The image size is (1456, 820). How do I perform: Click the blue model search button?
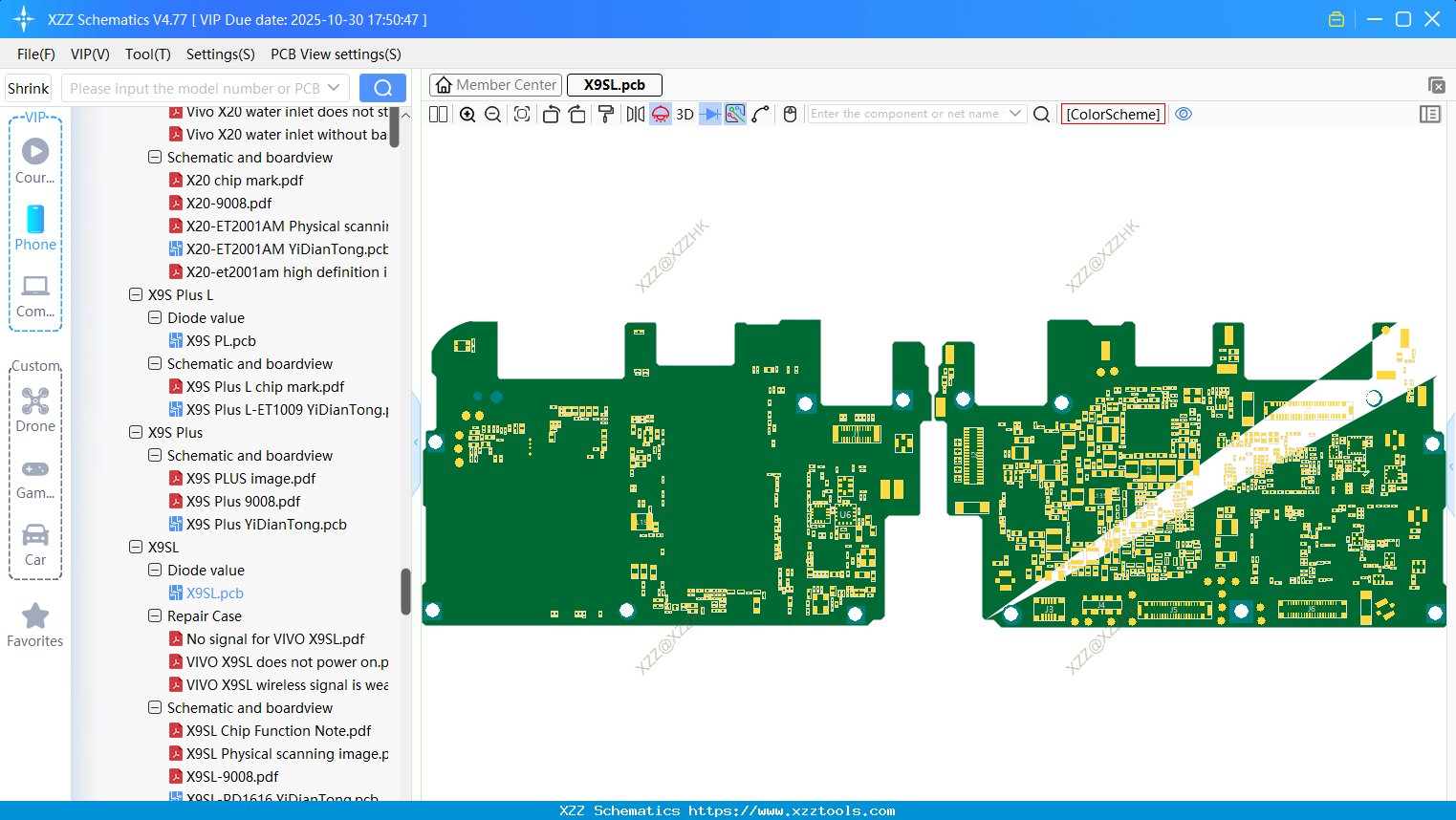[x=382, y=89]
